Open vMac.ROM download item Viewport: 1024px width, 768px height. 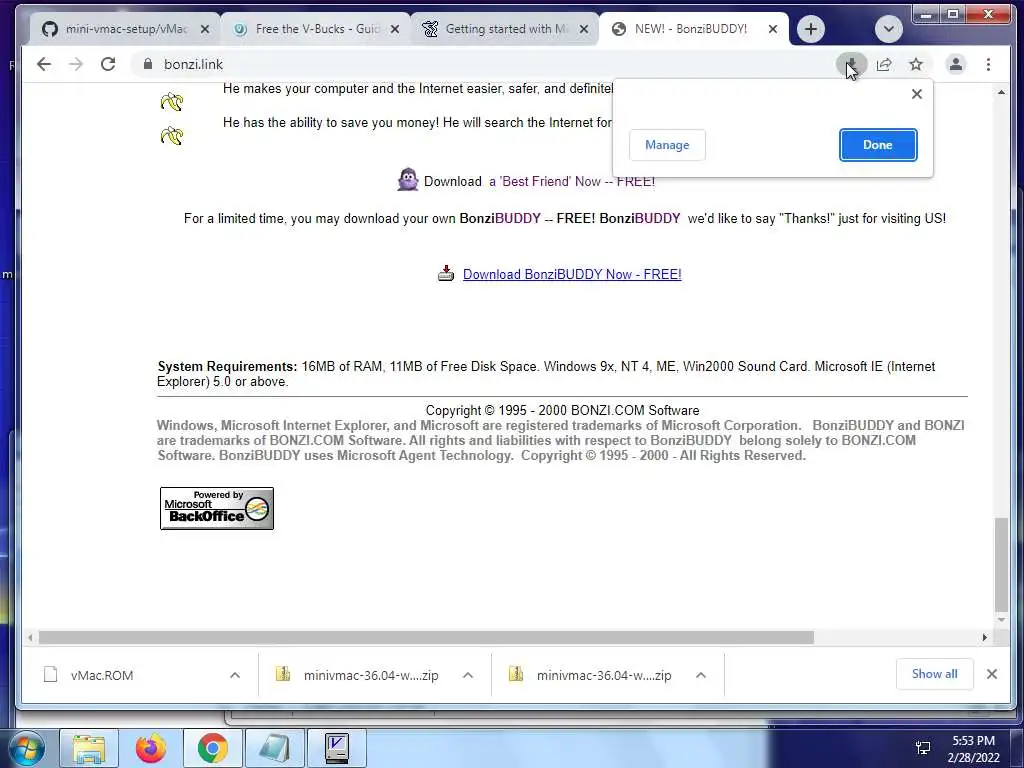coord(102,675)
